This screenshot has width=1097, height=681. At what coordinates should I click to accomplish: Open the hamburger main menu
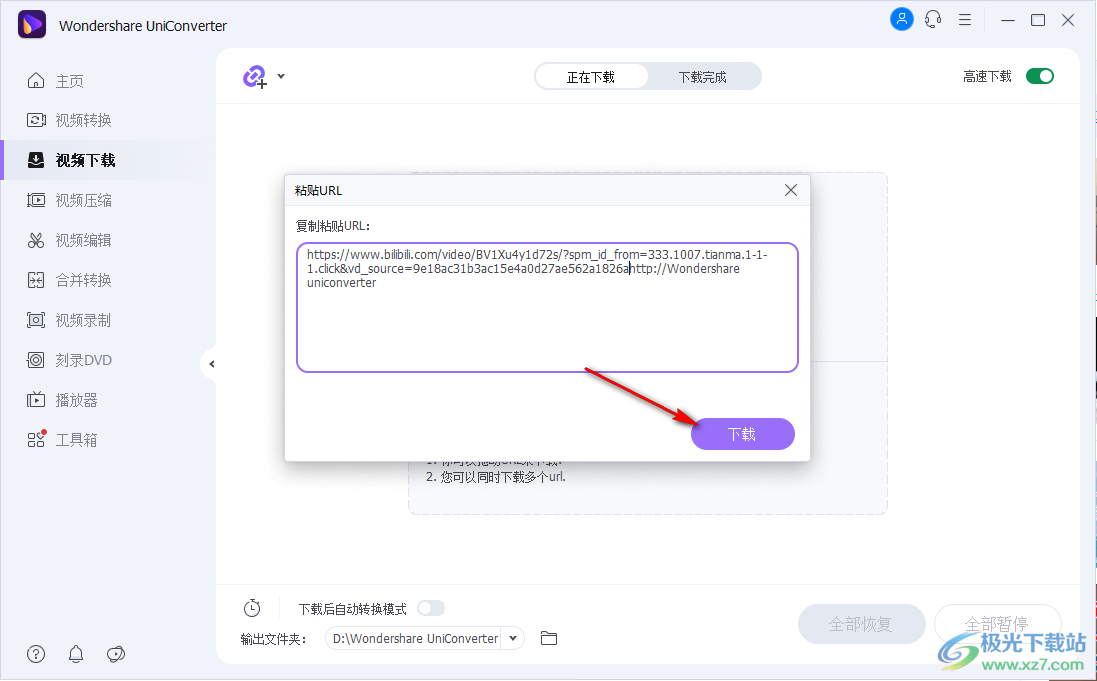tap(965, 20)
